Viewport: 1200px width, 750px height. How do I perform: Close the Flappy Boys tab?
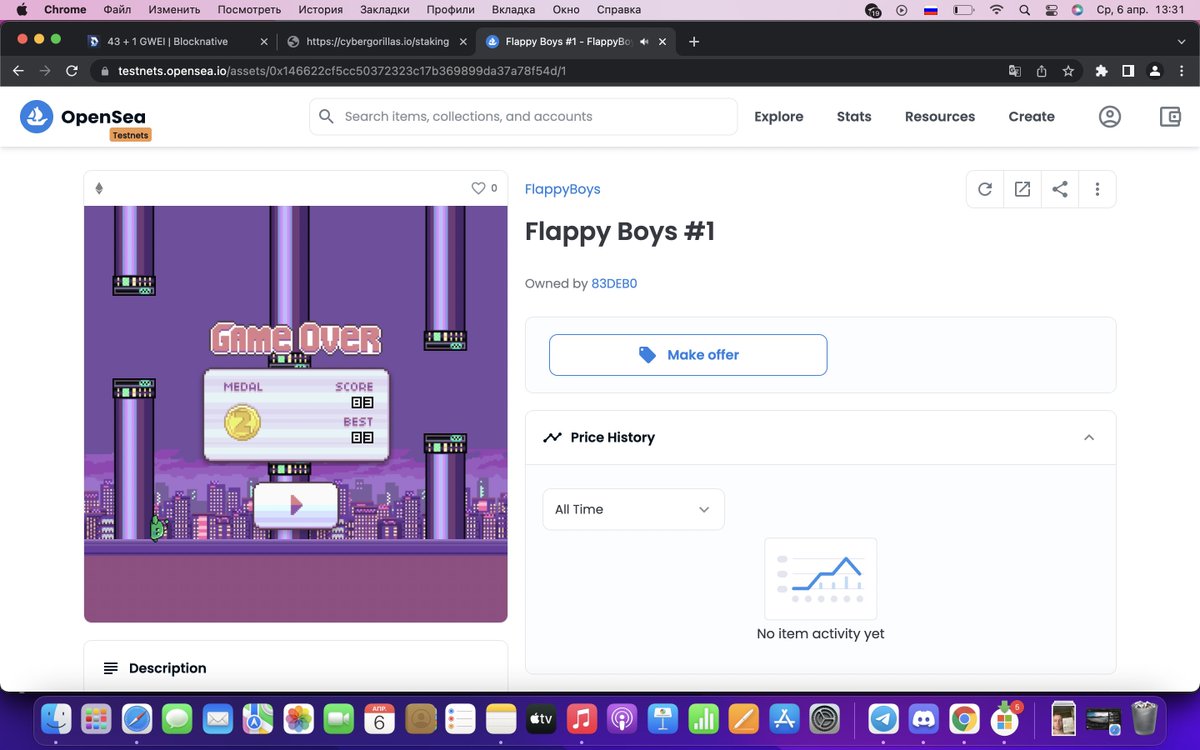[x=661, y=42]
